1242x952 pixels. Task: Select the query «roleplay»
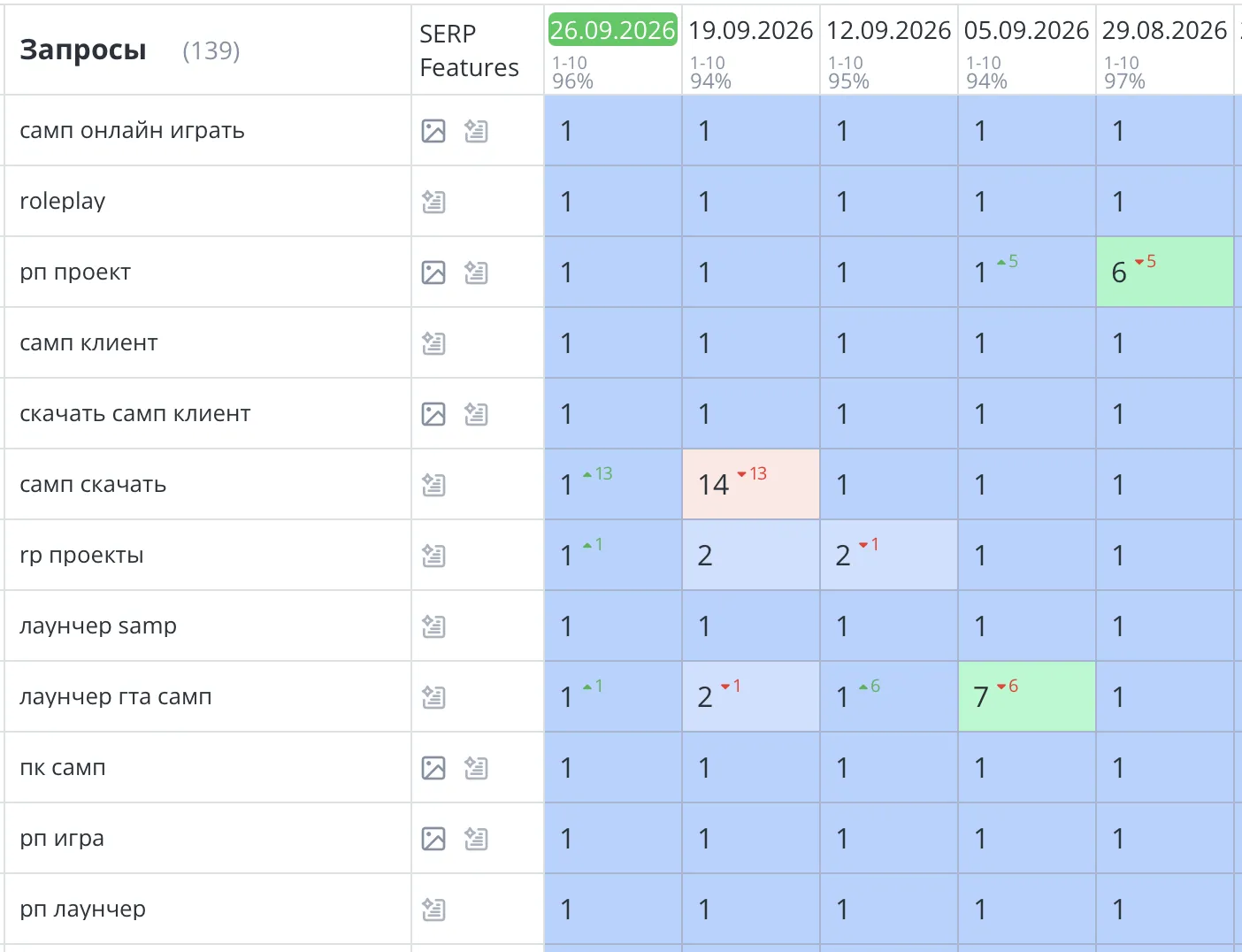point(62,202)
